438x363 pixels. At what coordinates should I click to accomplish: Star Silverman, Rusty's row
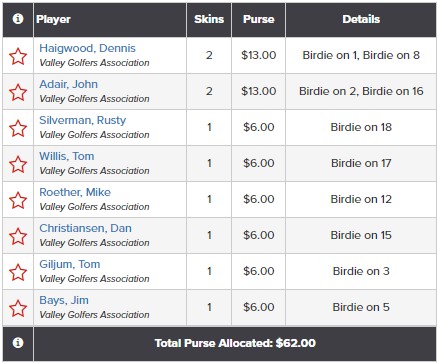point(18,128)
